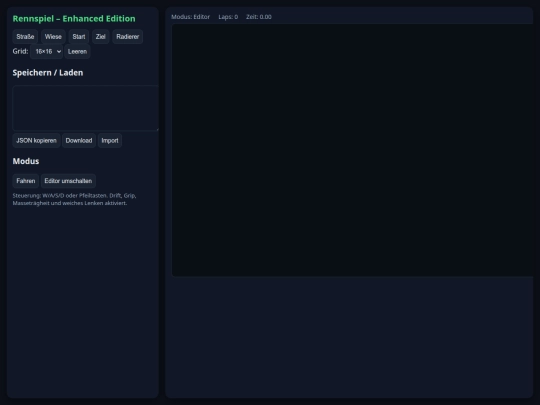Download the track file
Screen dimensions: 540x405
[79, 141]
